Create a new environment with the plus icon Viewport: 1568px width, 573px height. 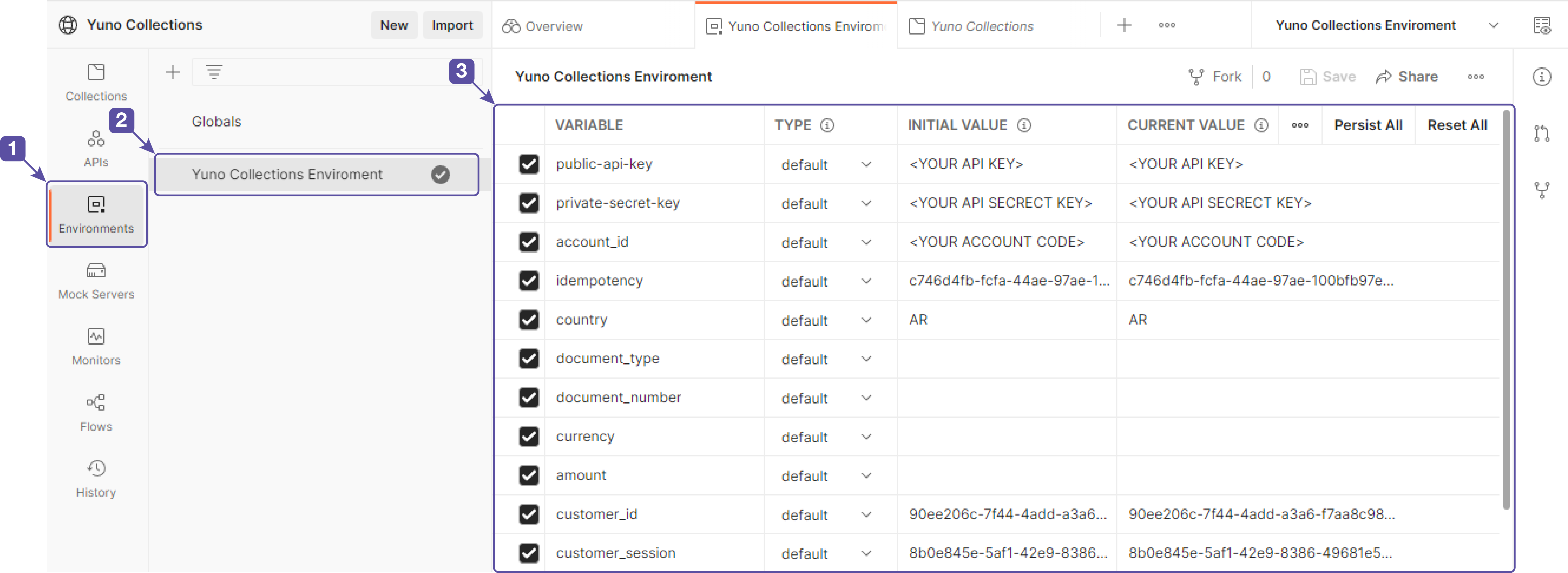[x=173, y=72]
